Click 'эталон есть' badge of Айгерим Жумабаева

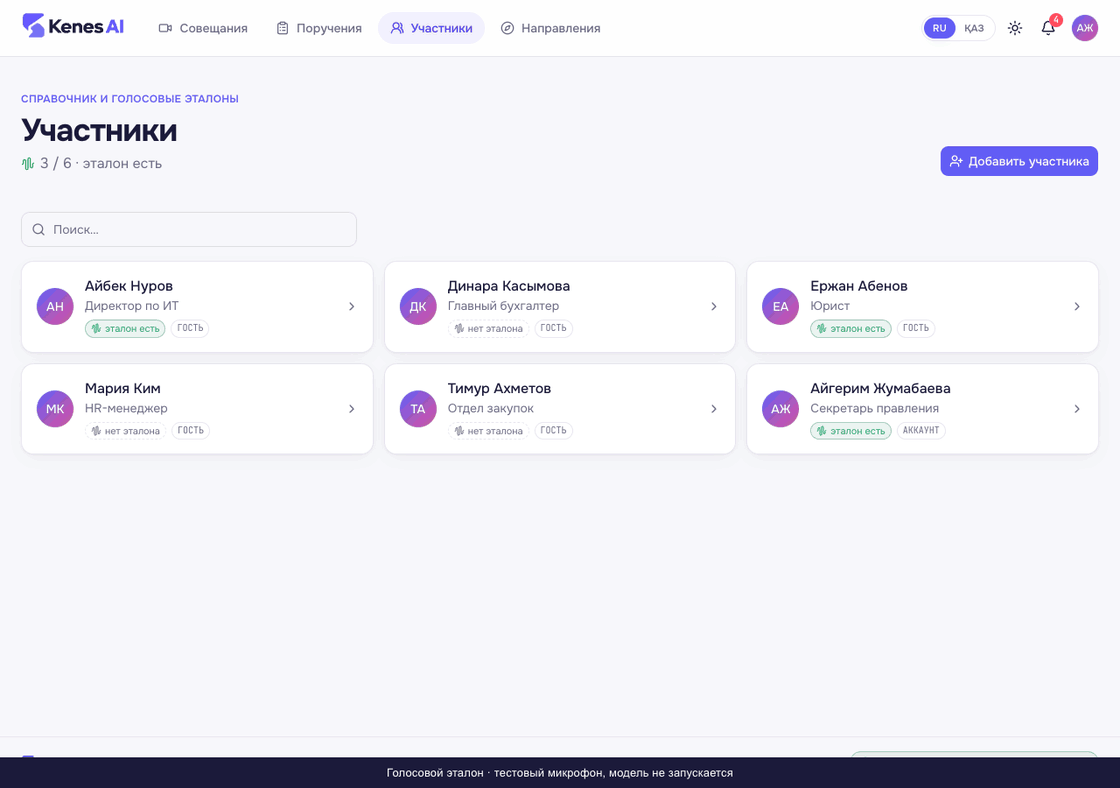(851, 431)
